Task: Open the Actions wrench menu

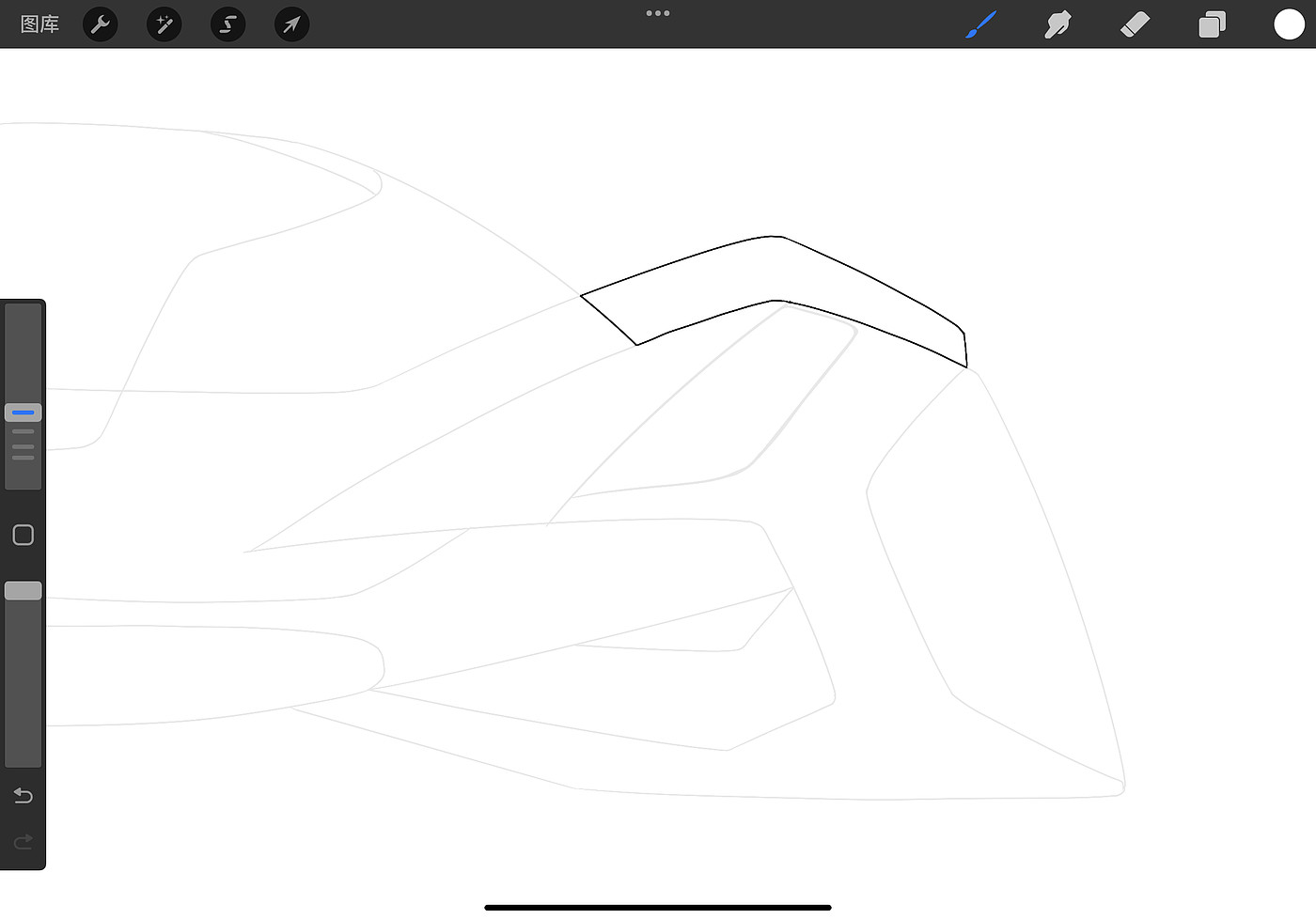Action: pyautogui.click(x=101, y=24)
